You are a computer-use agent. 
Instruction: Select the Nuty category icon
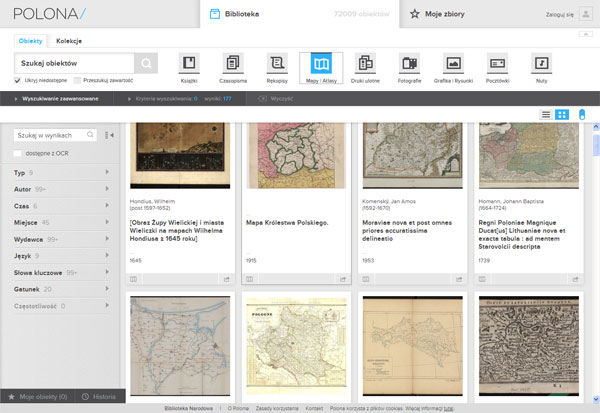tap(541, 63)
